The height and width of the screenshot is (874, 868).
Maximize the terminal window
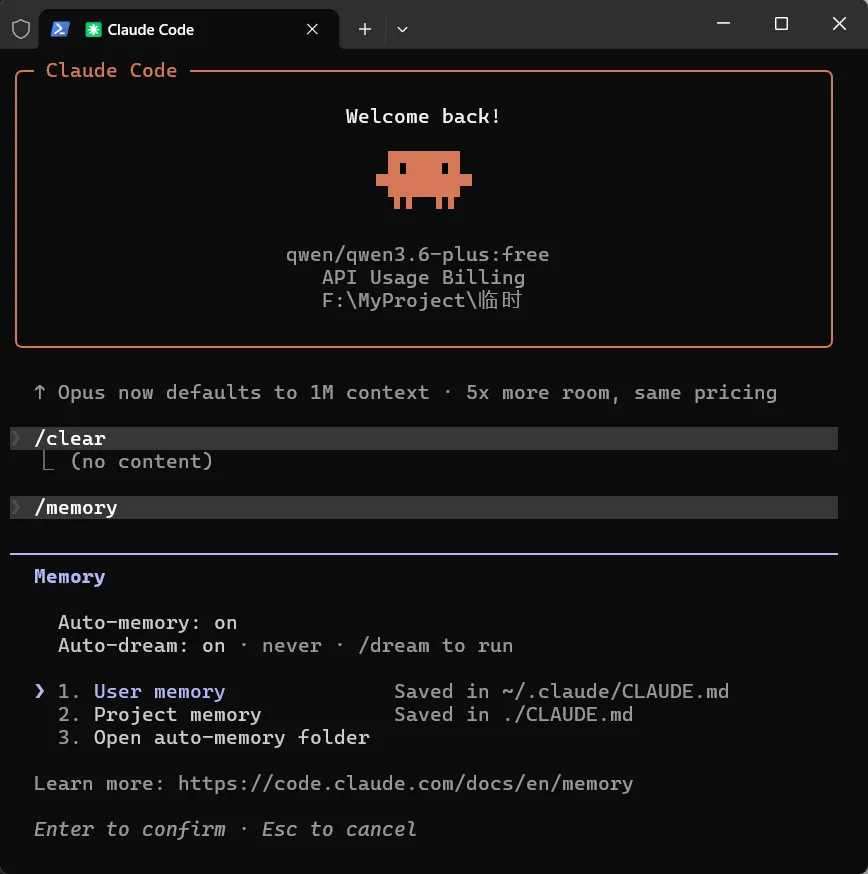coord(781,23)
